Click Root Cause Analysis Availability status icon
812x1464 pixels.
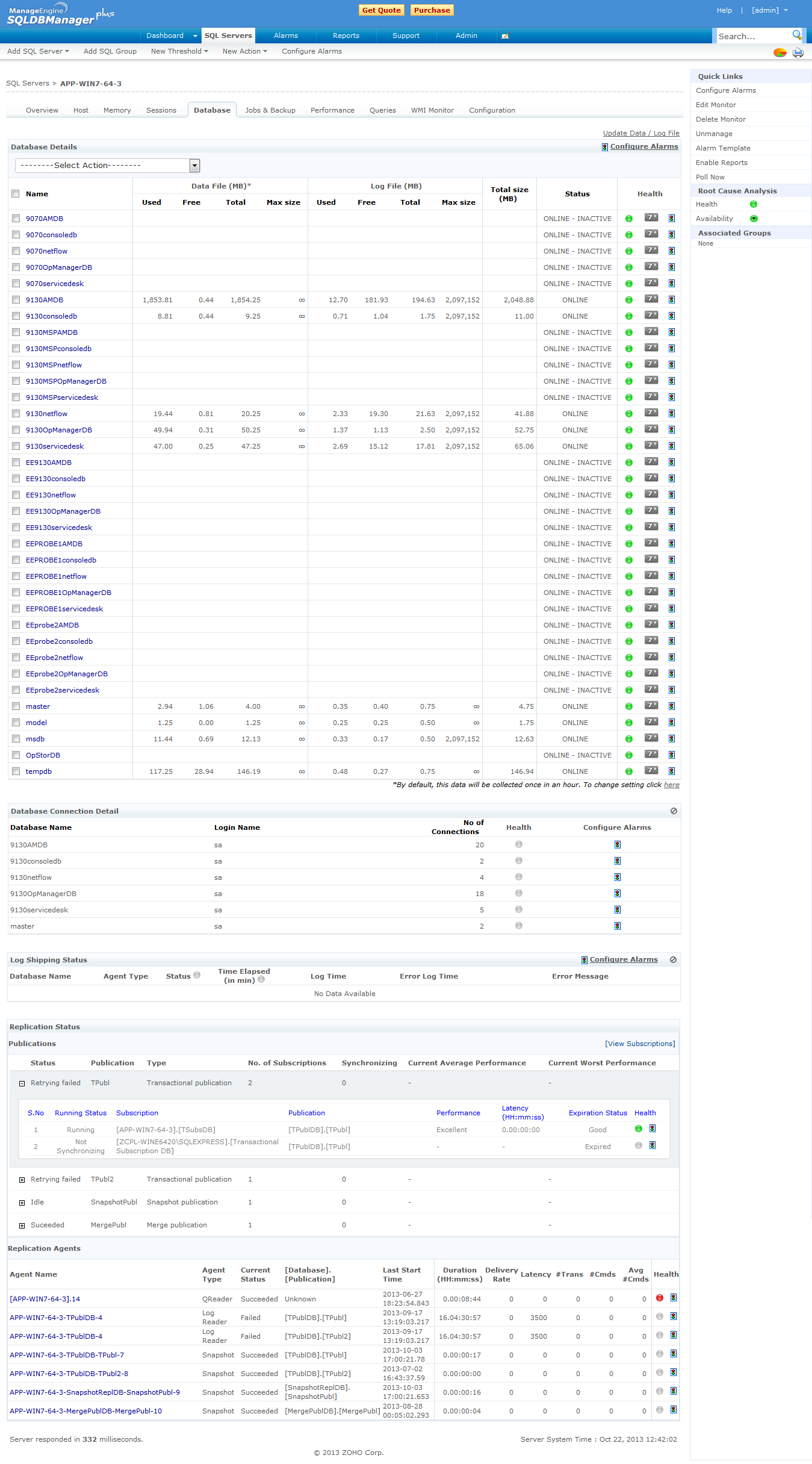coord(754,219)
